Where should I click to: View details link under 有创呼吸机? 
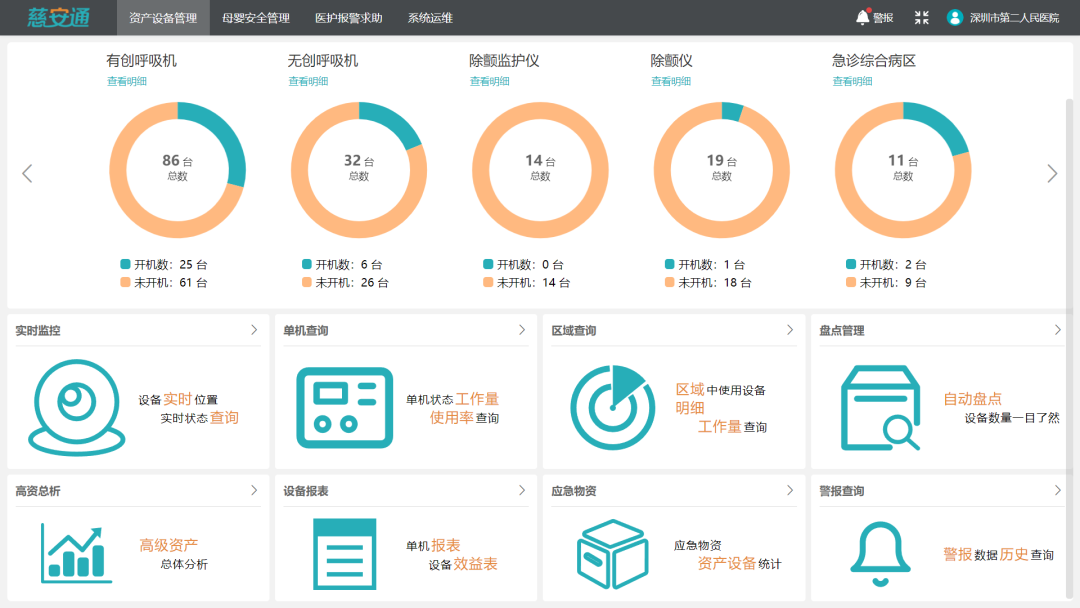click(127, 82)
